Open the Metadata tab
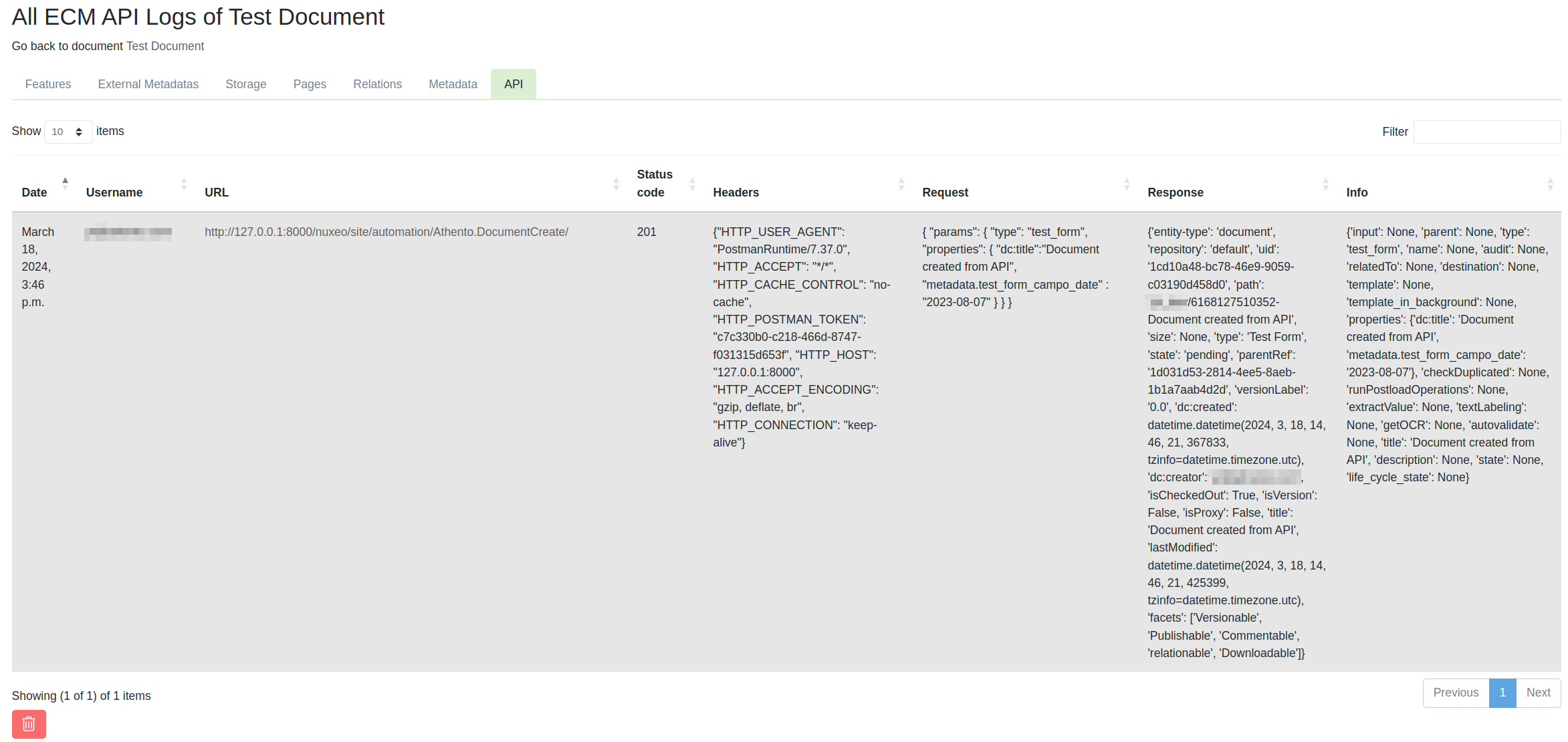This screenshot has height=742, width=1568. coord(453,84)
